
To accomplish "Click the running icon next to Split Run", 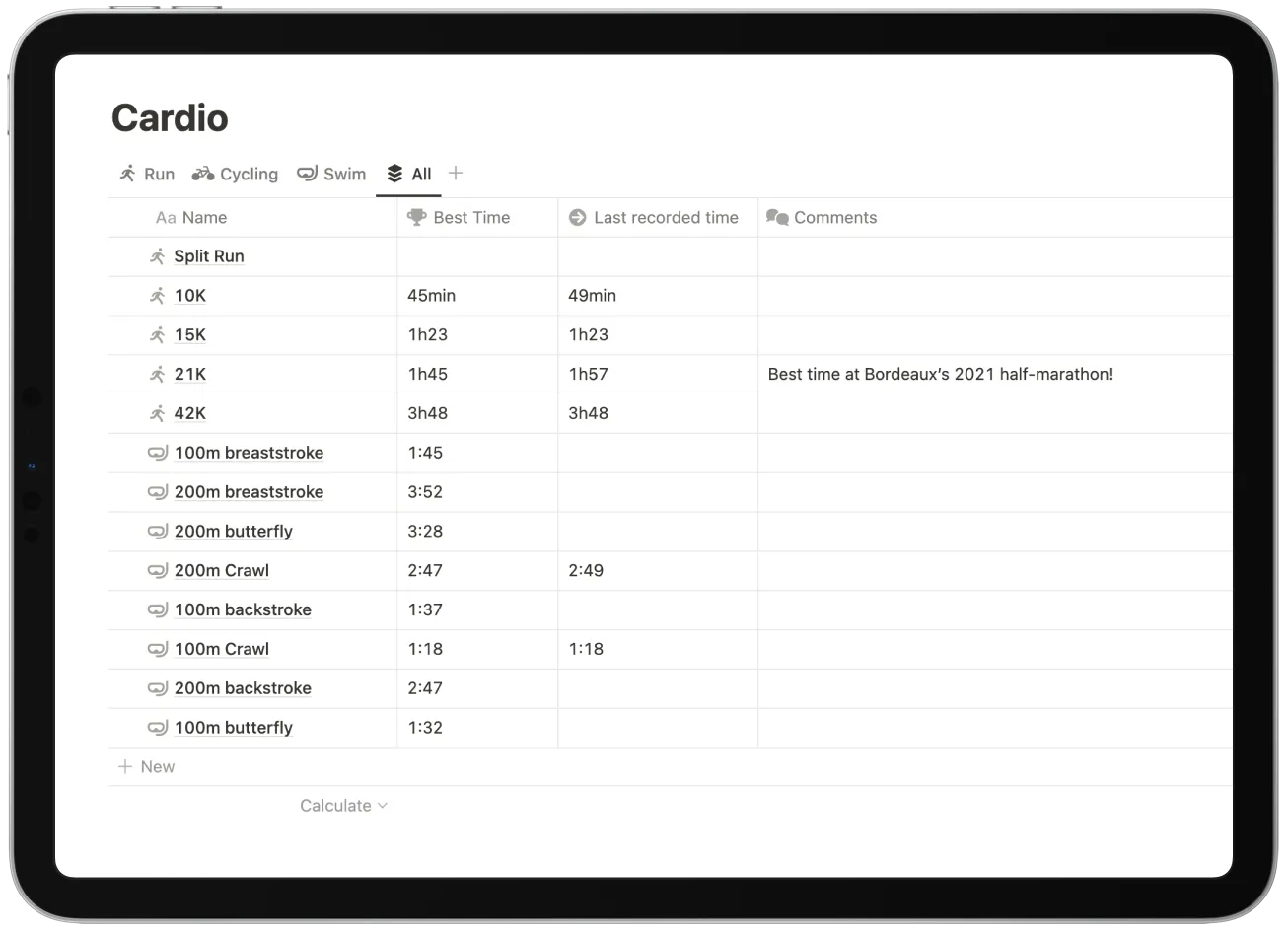I will pos(157,255).
